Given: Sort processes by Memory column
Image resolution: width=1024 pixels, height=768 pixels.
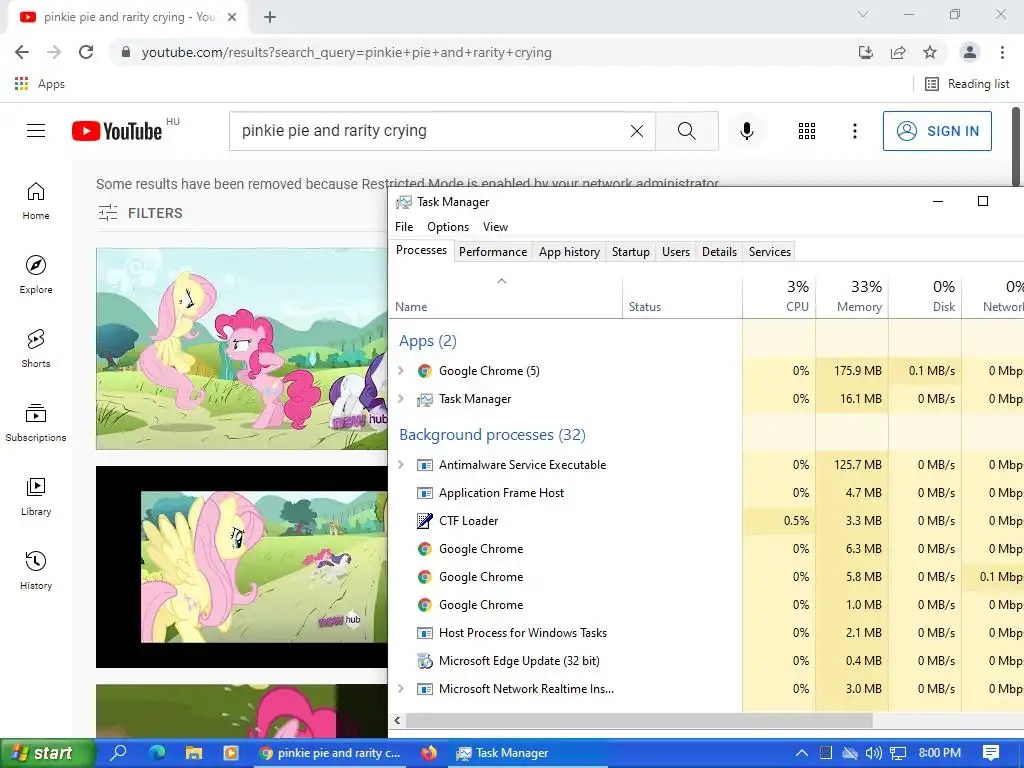Looking at the screenshot, I should 852,296.
